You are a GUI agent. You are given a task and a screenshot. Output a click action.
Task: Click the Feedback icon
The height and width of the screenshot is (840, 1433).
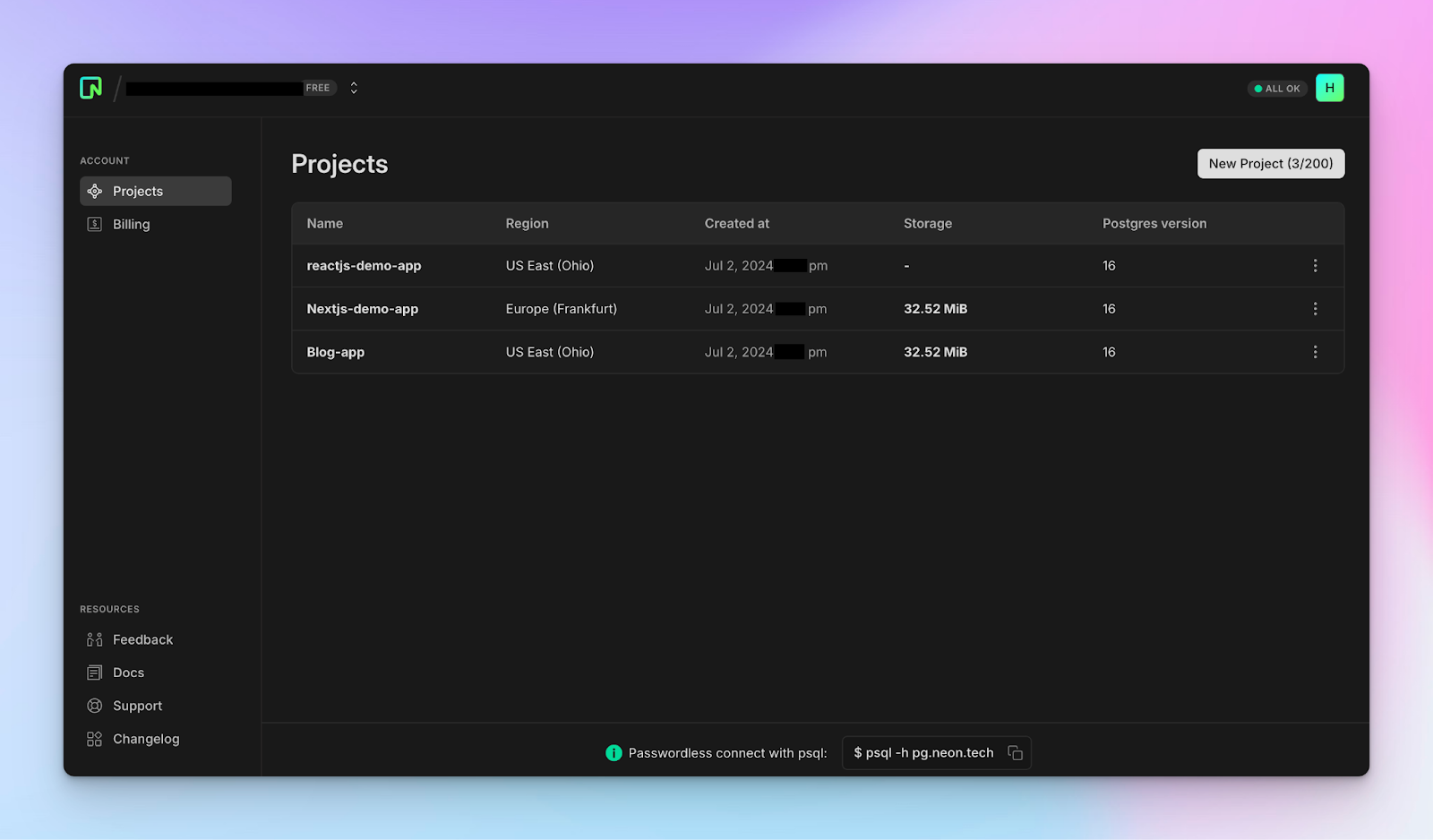click(x=95, y=639)
